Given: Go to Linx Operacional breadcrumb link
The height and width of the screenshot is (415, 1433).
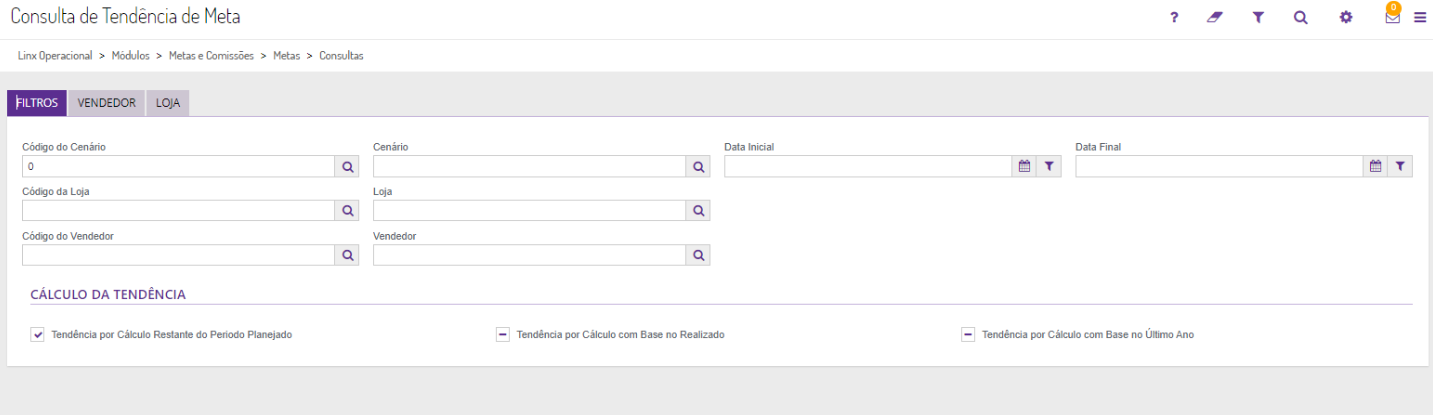Looking at the screenshot, I should click(x=55, y=56).
